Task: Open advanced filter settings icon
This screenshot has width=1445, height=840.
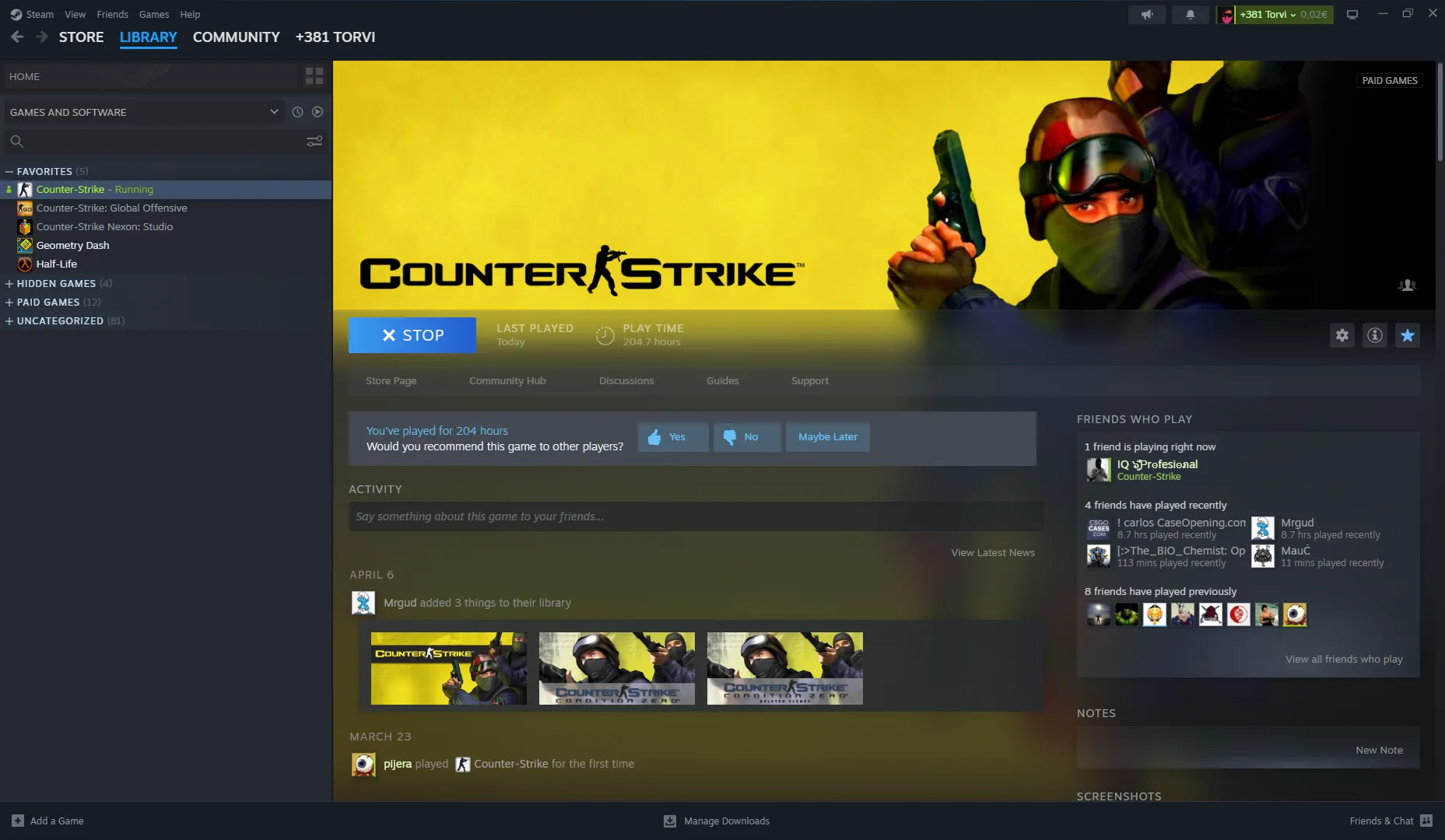Action: click(314, 141)
